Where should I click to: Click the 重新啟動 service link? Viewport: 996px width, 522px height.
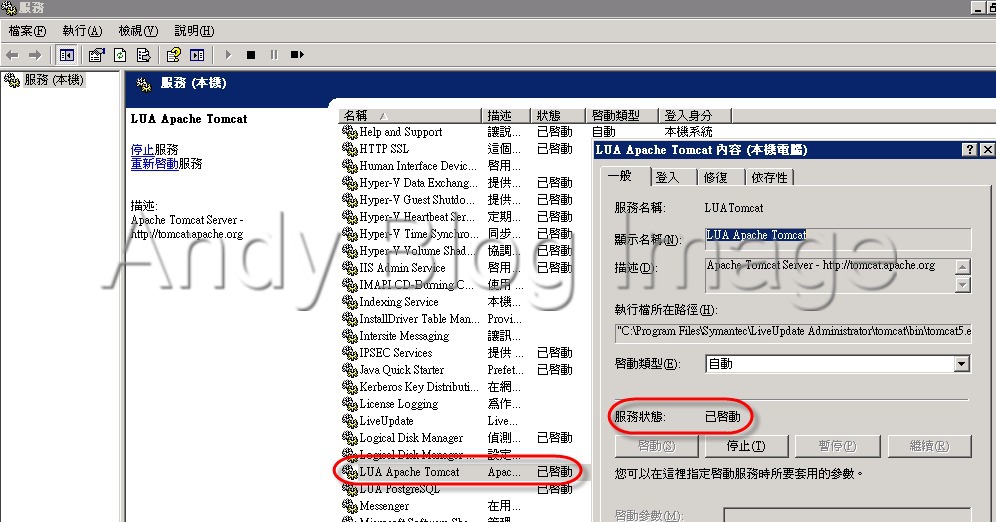pyautogui.click(x=154, y=164)
